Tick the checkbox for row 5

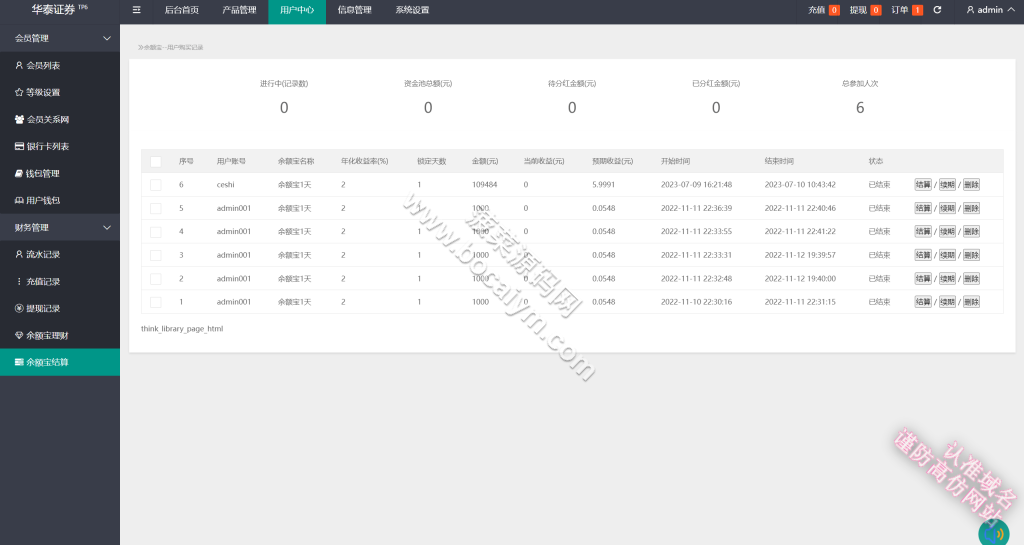[x=155, y=208]
